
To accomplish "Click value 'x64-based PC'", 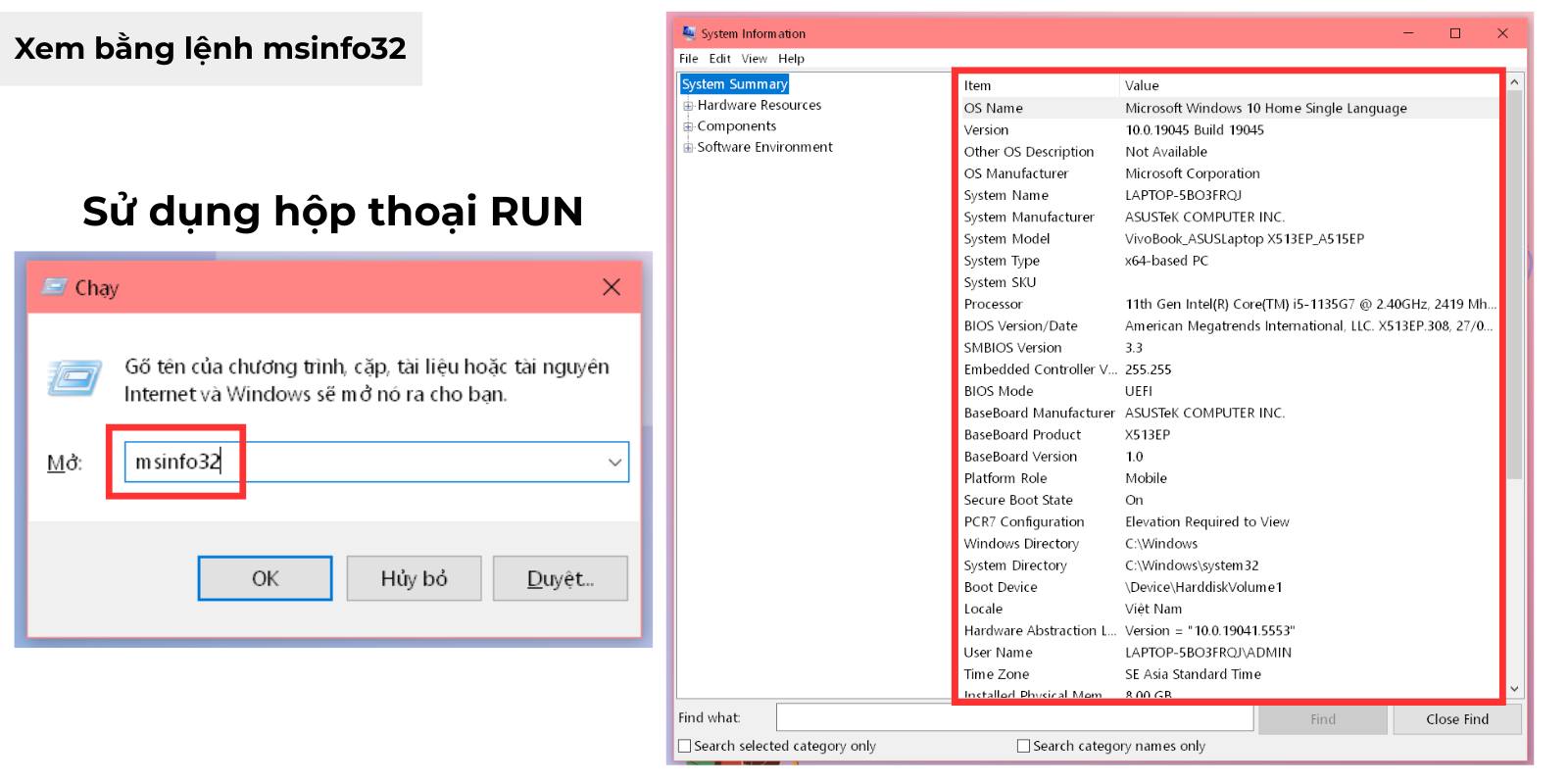I will coord(1167,261).
